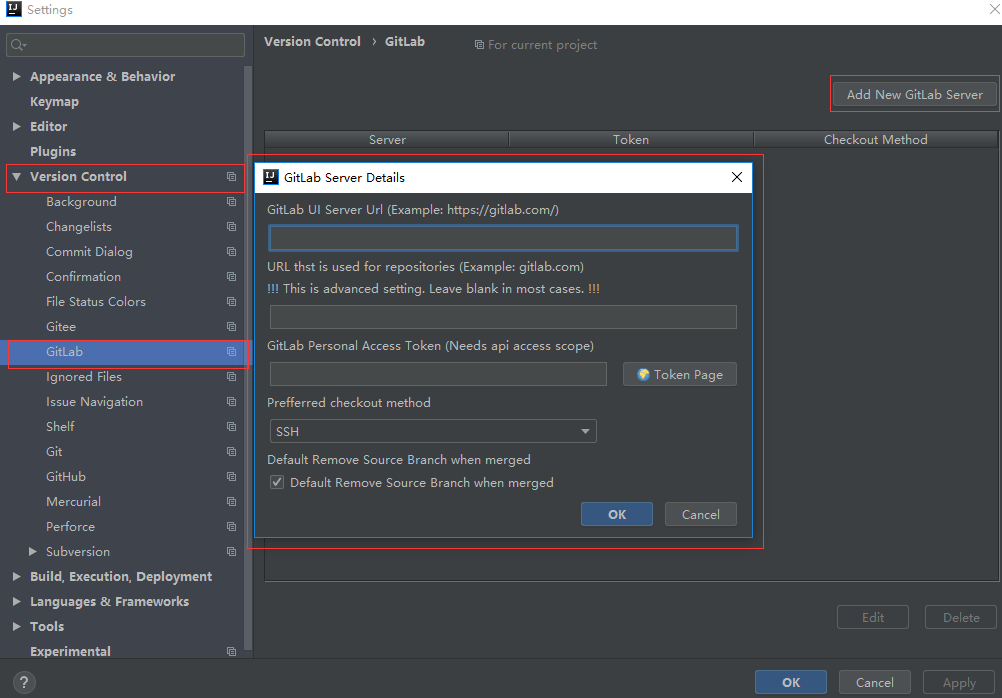Open the Ignored Files settings page
The image size is (1002, 698).
click(x=84, y=376)
